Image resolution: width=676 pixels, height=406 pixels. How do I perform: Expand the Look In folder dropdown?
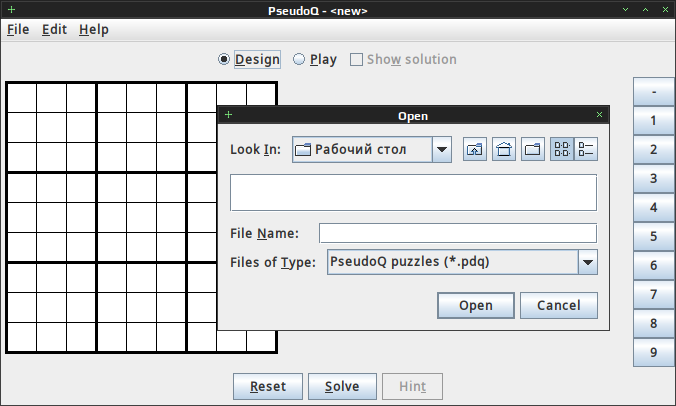point(441,150)
